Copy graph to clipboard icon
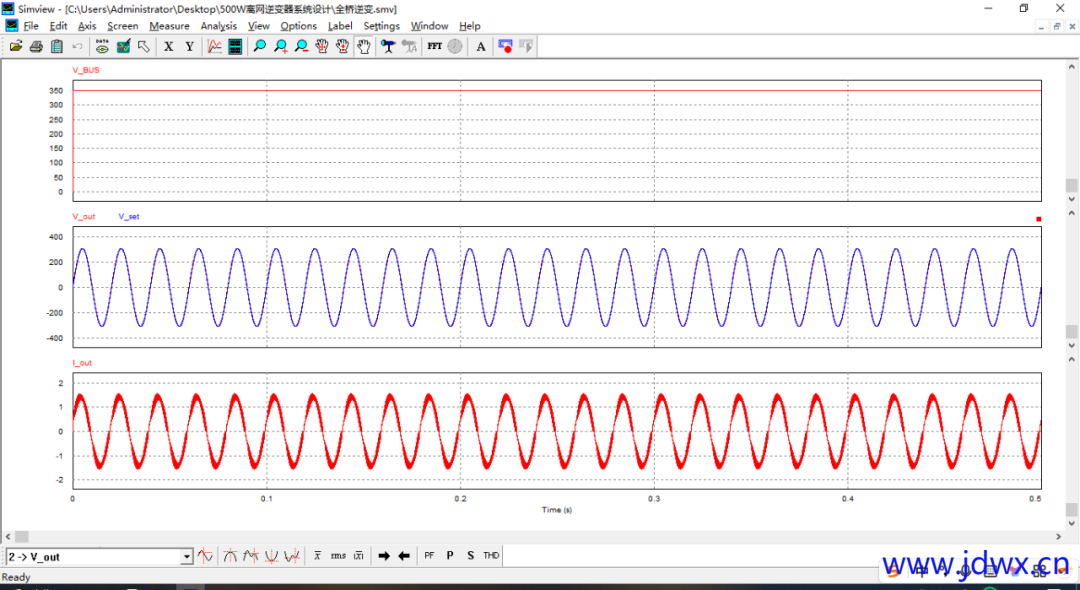Screen dimensions: 1080x590 (57, 47)
